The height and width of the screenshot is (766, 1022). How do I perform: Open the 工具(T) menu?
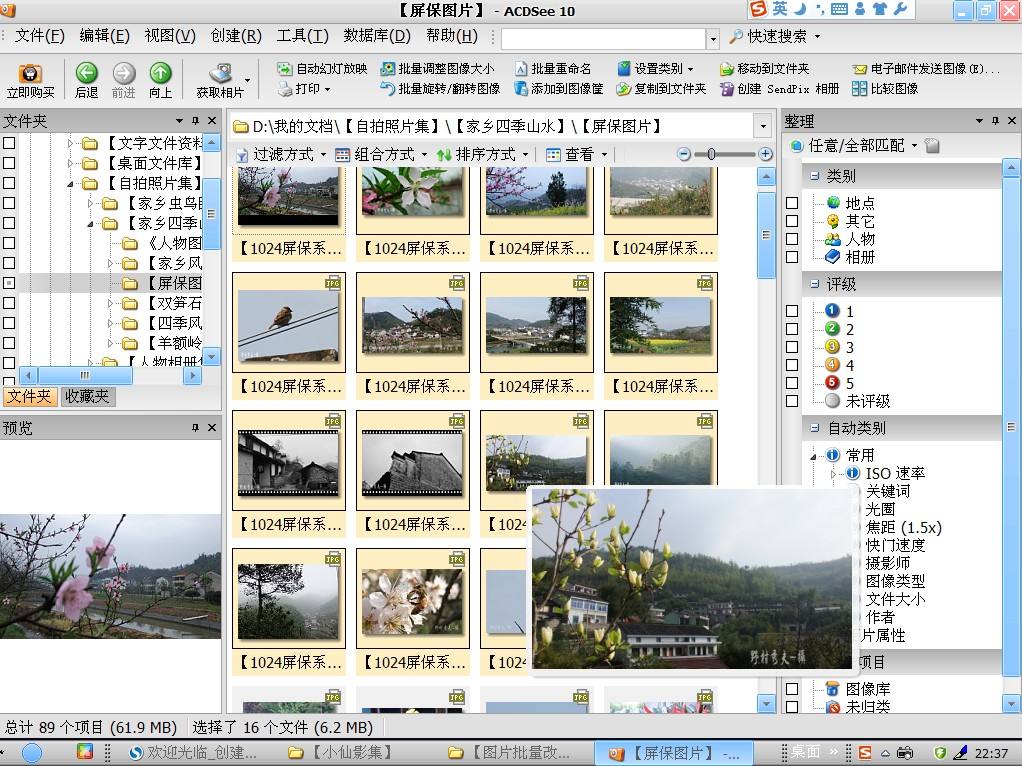pos(302,36)
